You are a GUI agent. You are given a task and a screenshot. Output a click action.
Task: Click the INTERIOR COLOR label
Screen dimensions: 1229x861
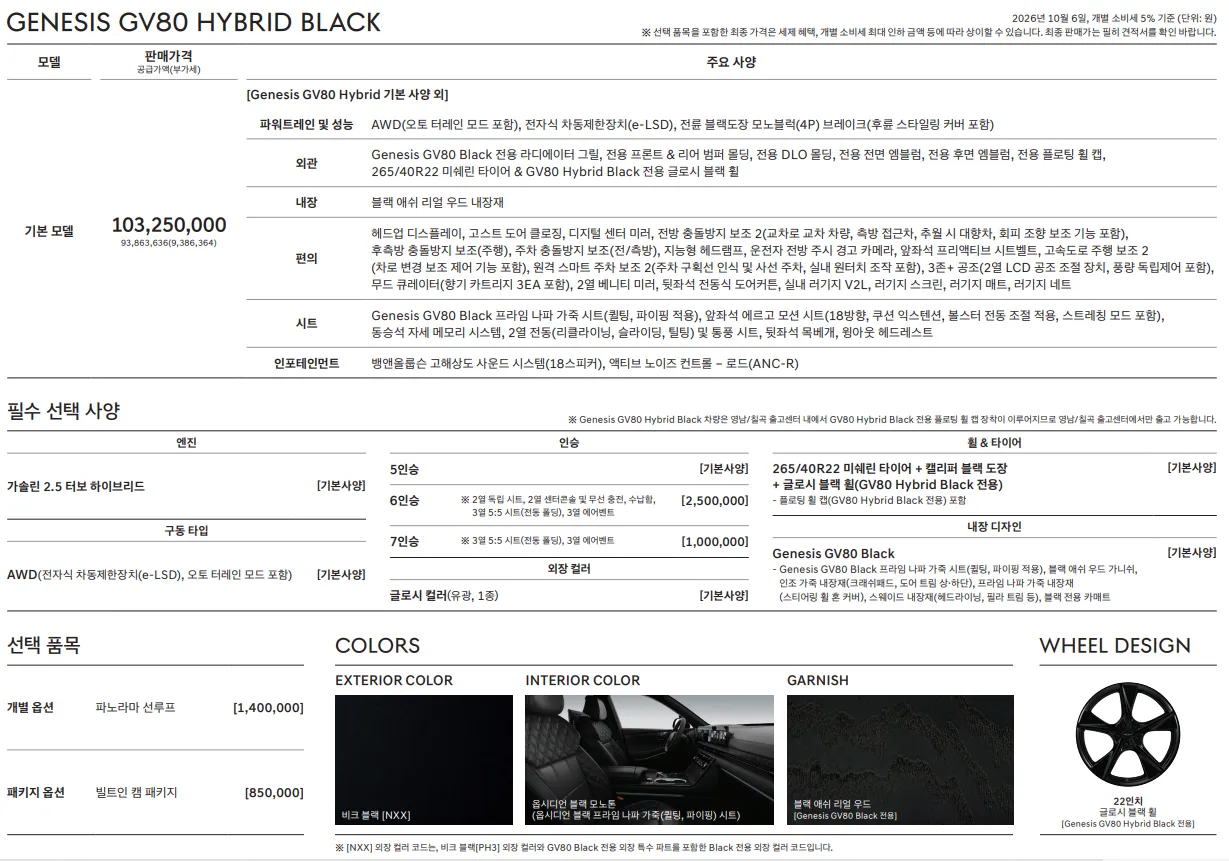[583, 680]
